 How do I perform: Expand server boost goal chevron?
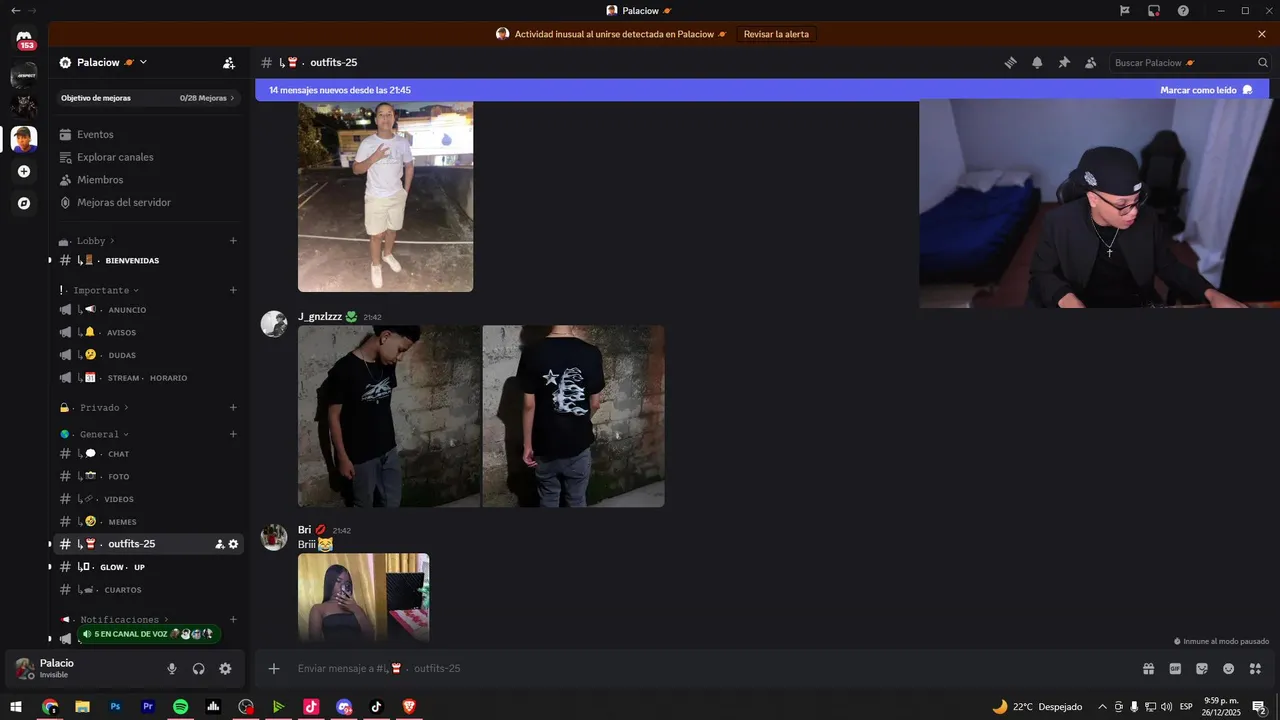tap(232, 98)
